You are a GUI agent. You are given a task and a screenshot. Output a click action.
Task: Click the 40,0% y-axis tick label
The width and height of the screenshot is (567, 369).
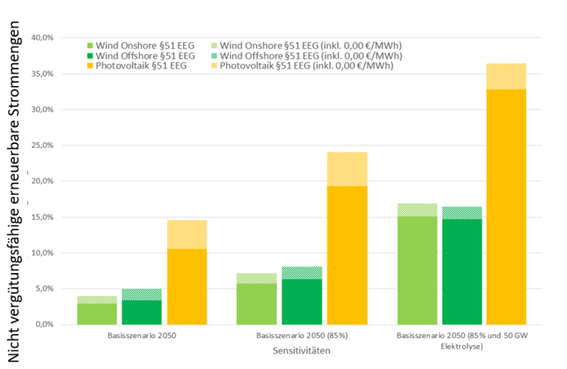(x=42, y=38)
